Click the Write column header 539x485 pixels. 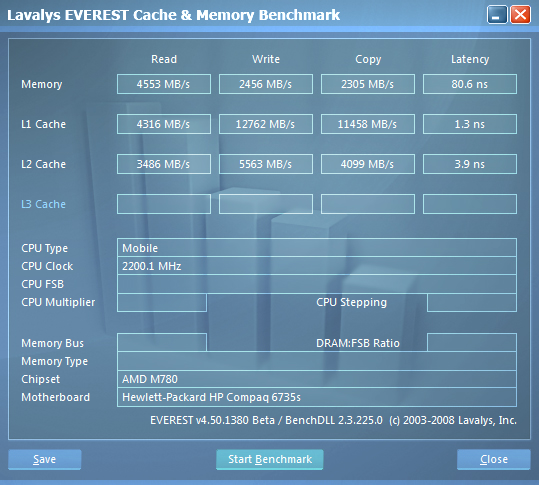coord(266,59)
